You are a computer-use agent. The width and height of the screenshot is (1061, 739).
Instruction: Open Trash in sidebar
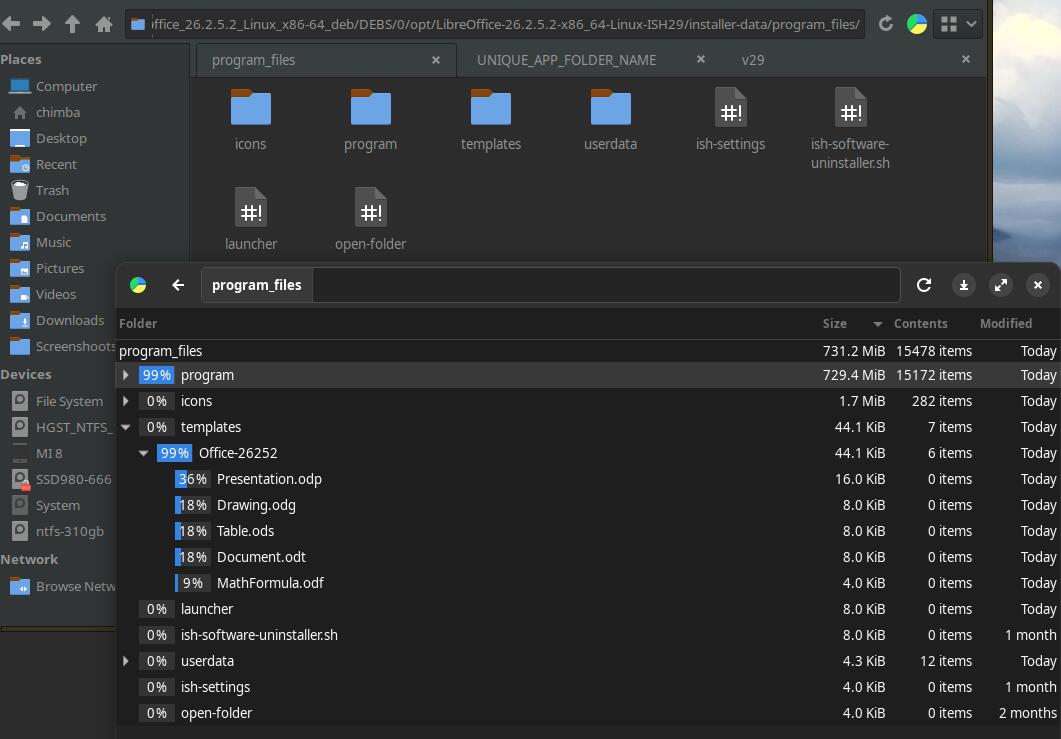(52, 191)
